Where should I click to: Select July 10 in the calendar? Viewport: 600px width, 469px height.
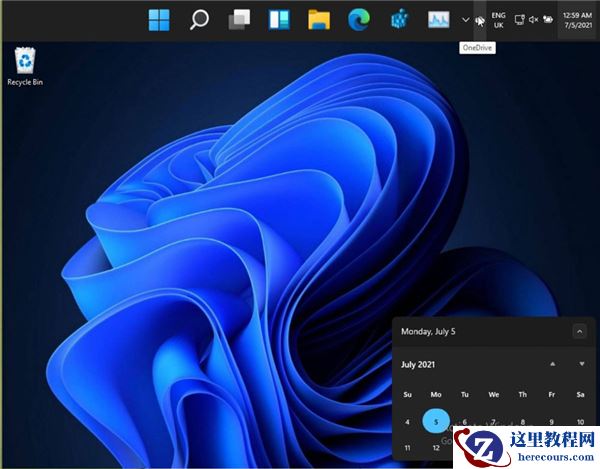[x=580, y=422]
